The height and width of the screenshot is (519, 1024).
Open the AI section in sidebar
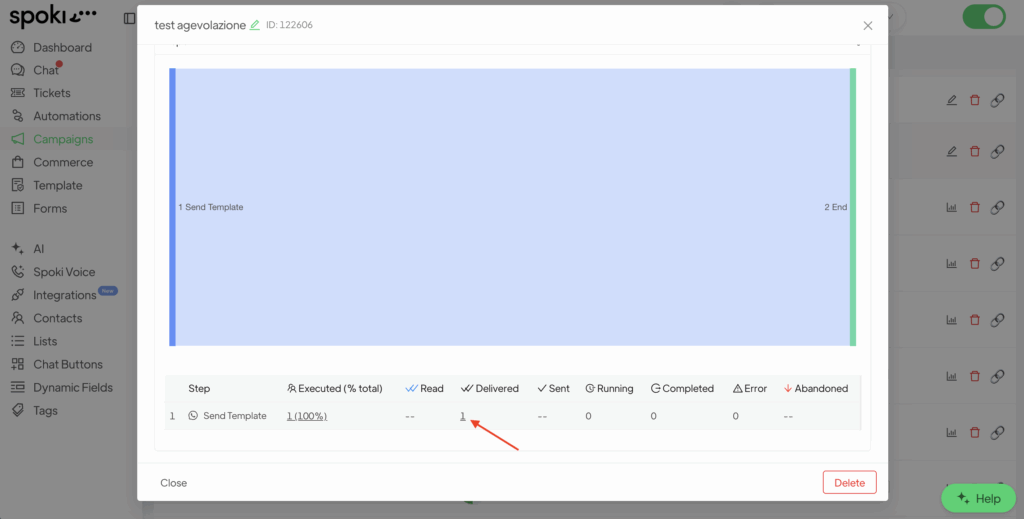[x=38, y=249]
